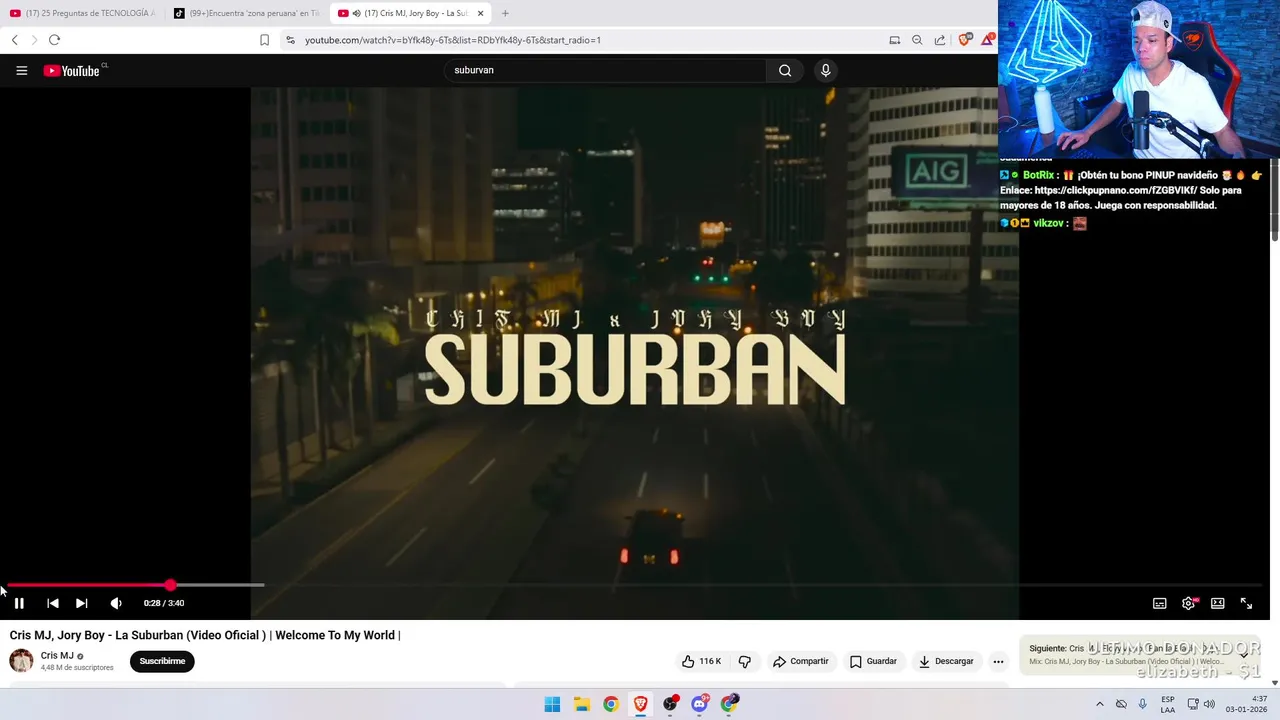Switch to '25 Preguntas de TECNOLOGÍA' tab

(82, 13)
